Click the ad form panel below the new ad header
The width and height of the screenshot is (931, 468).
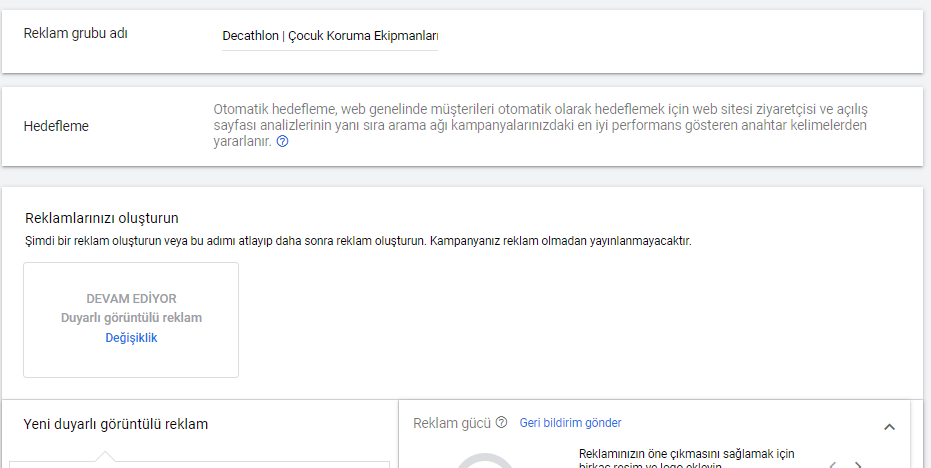coord(200,464)
